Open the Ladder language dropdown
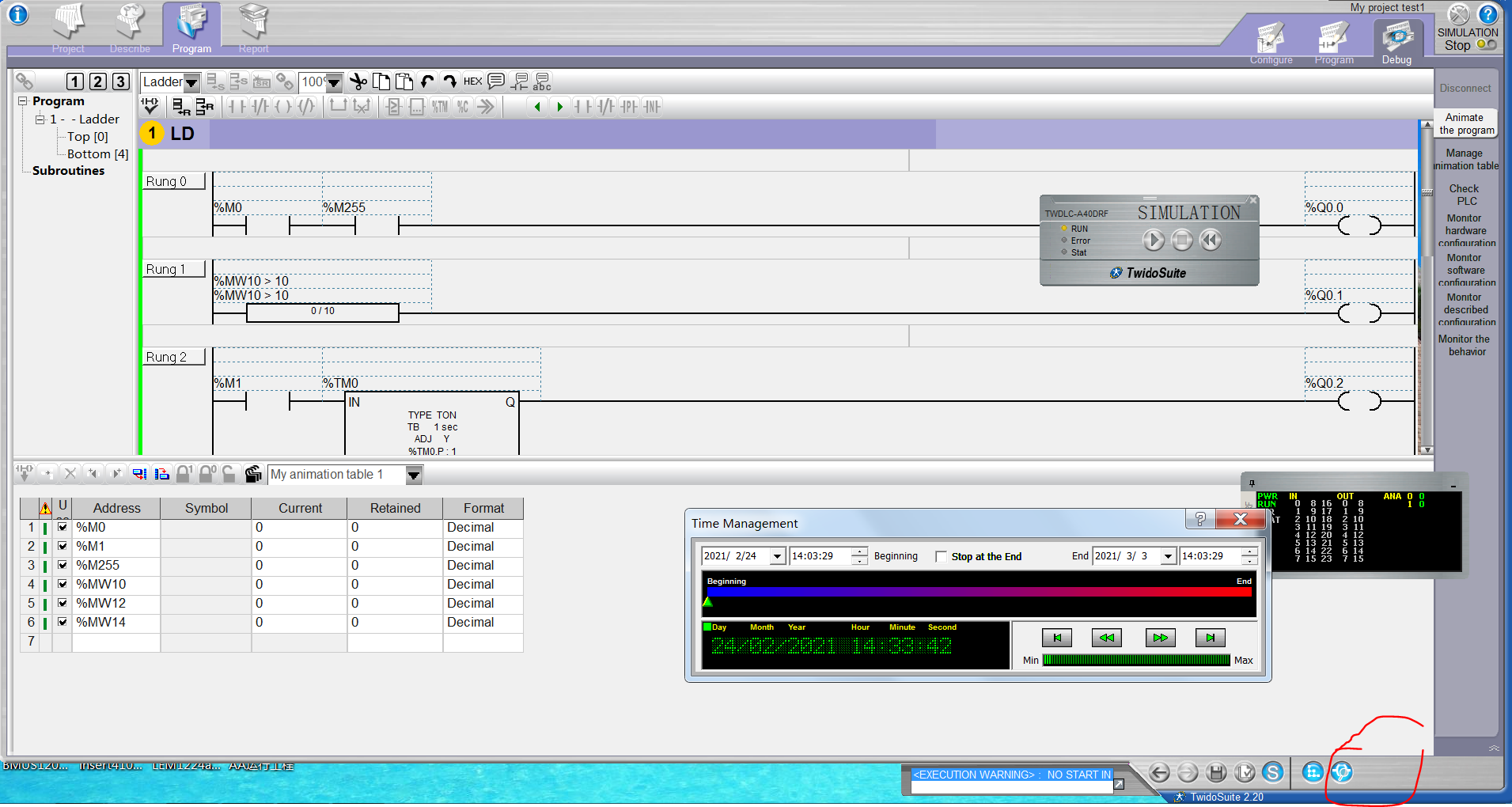 point(191,82)
